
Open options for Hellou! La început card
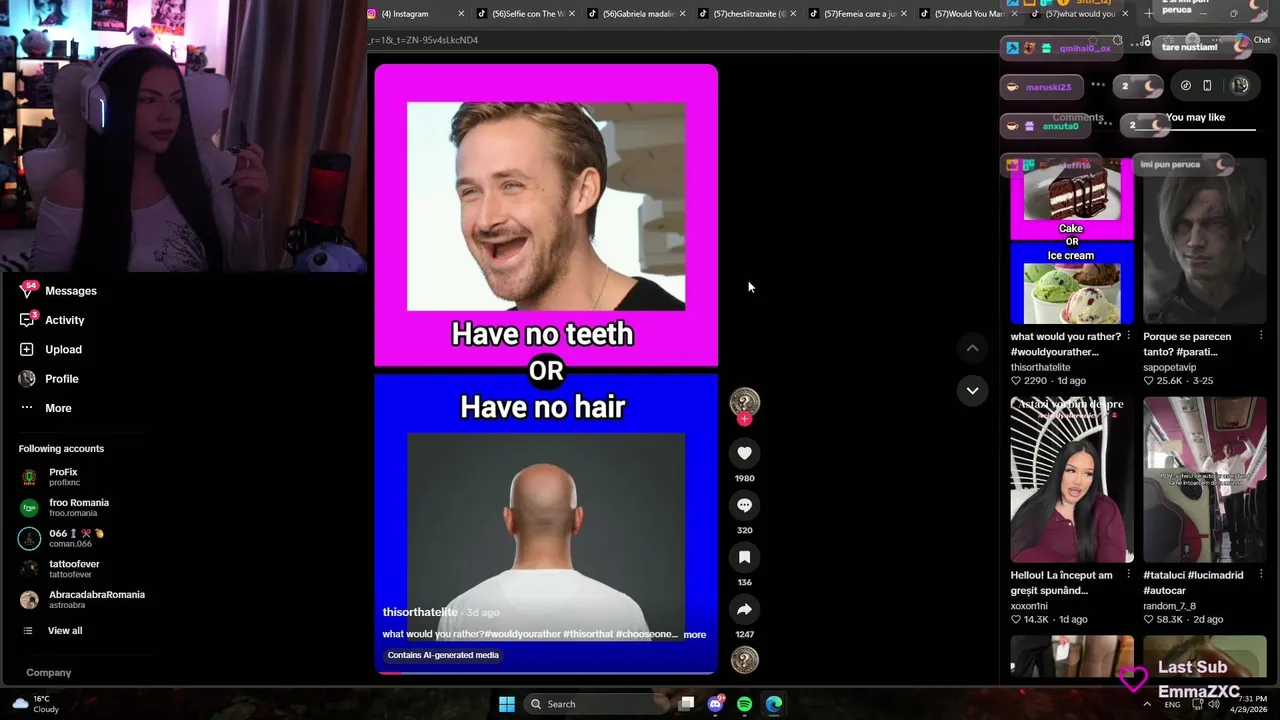tap(1128, 575)
